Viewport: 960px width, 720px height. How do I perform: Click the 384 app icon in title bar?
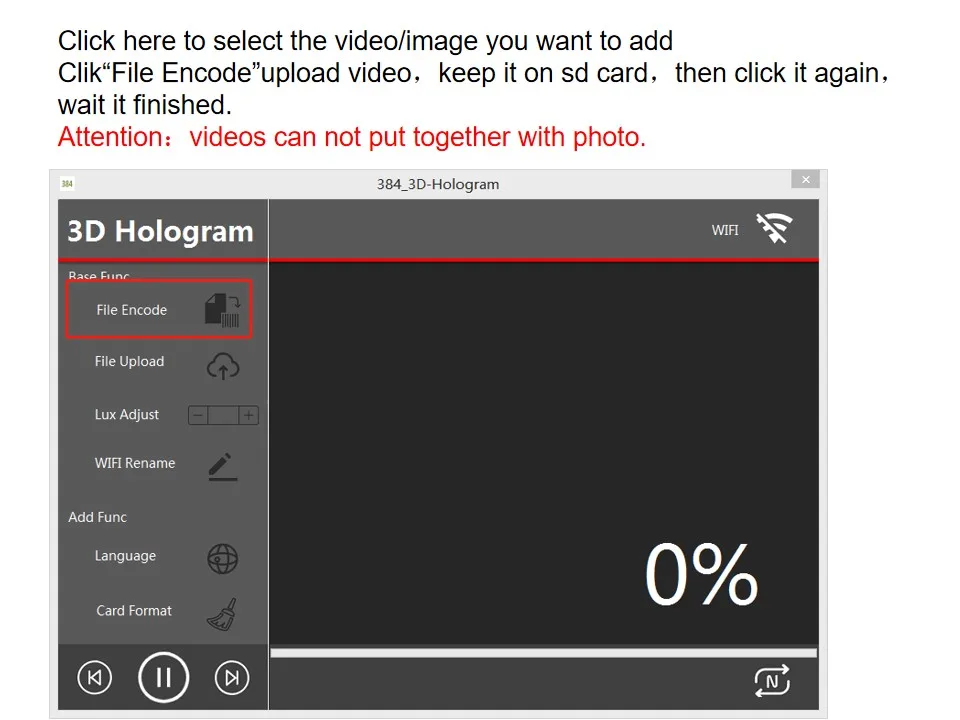click(67, 183)
